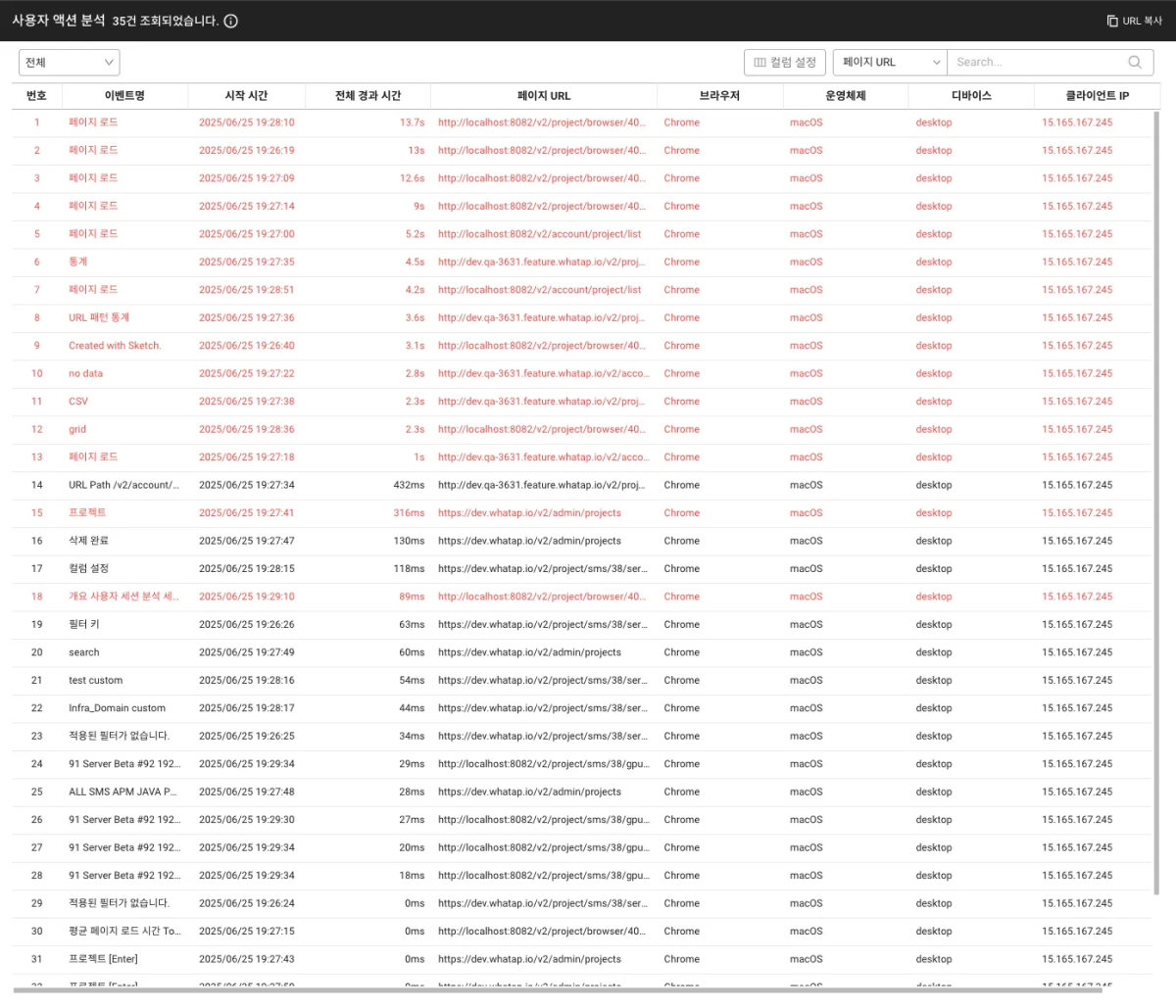Click the 27ms elapsed time cell
The height and width of the screenshot is (1008, 1176).
412,820
